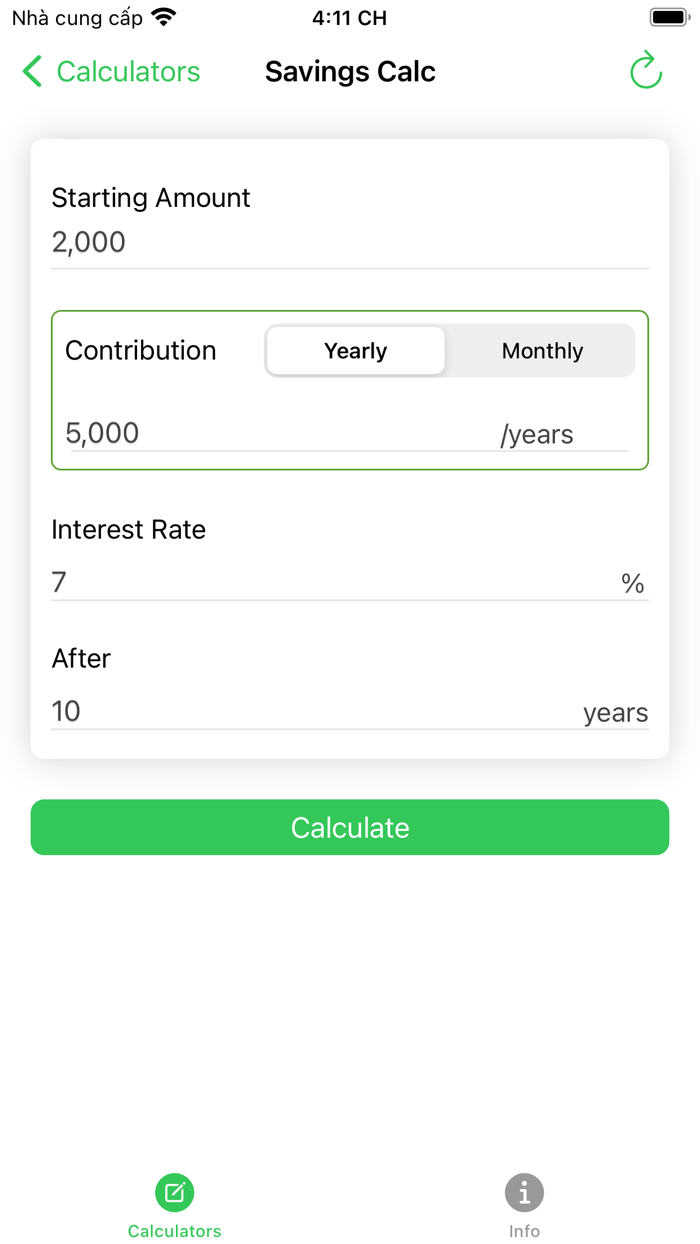This screenshot has height=1244, width=700.
Task: Tap the back chevron arrow
Action: pyautogui.click(x=30, y=71)
